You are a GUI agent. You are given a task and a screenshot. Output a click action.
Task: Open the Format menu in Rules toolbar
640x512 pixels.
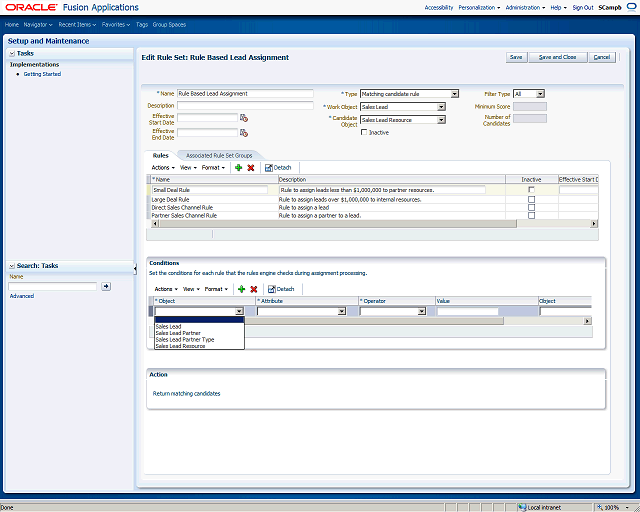click(213, 167)
